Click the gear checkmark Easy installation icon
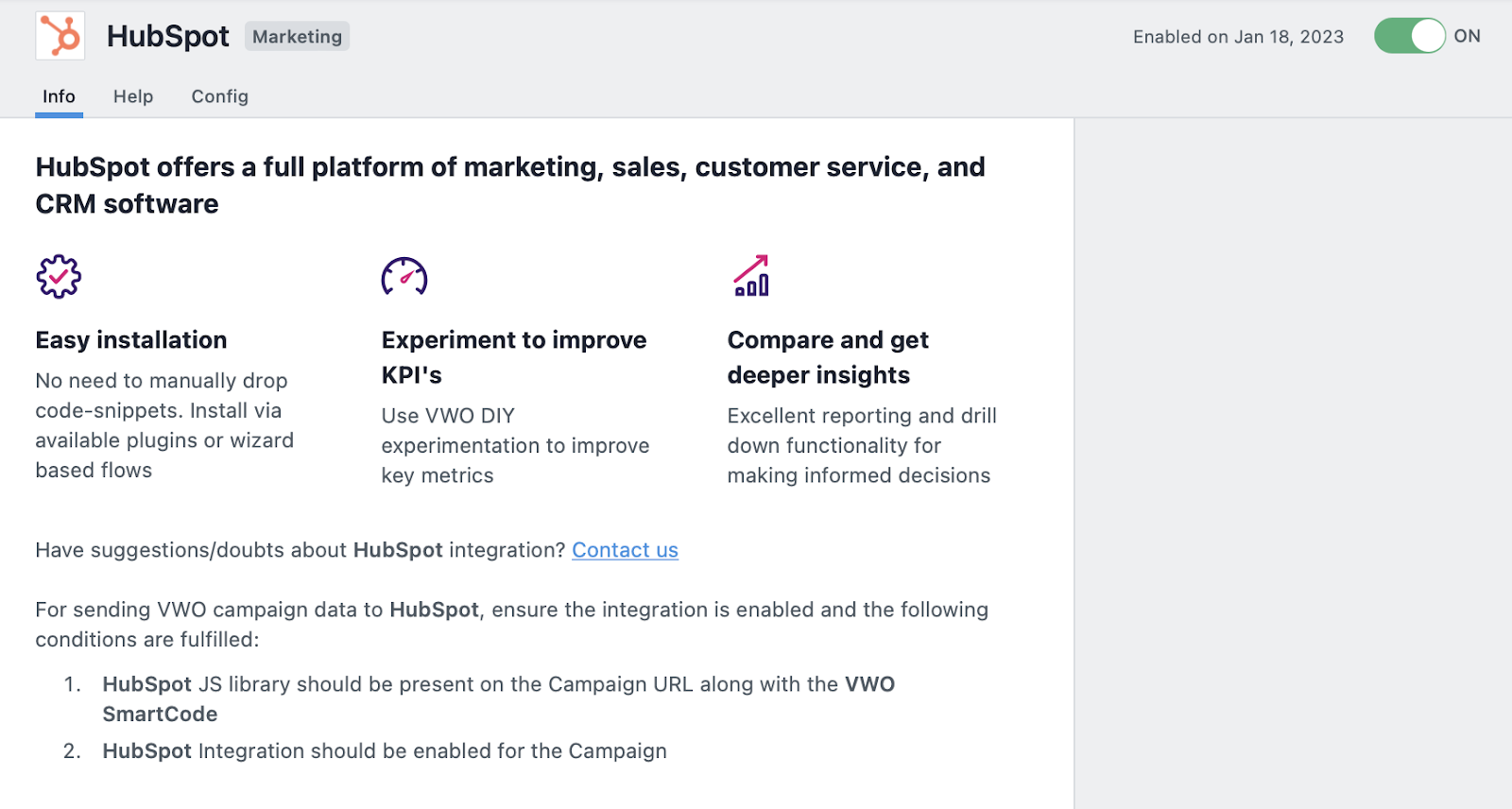Image resolution: width=1512 pixels, height=809 pixels. point(59,277)
